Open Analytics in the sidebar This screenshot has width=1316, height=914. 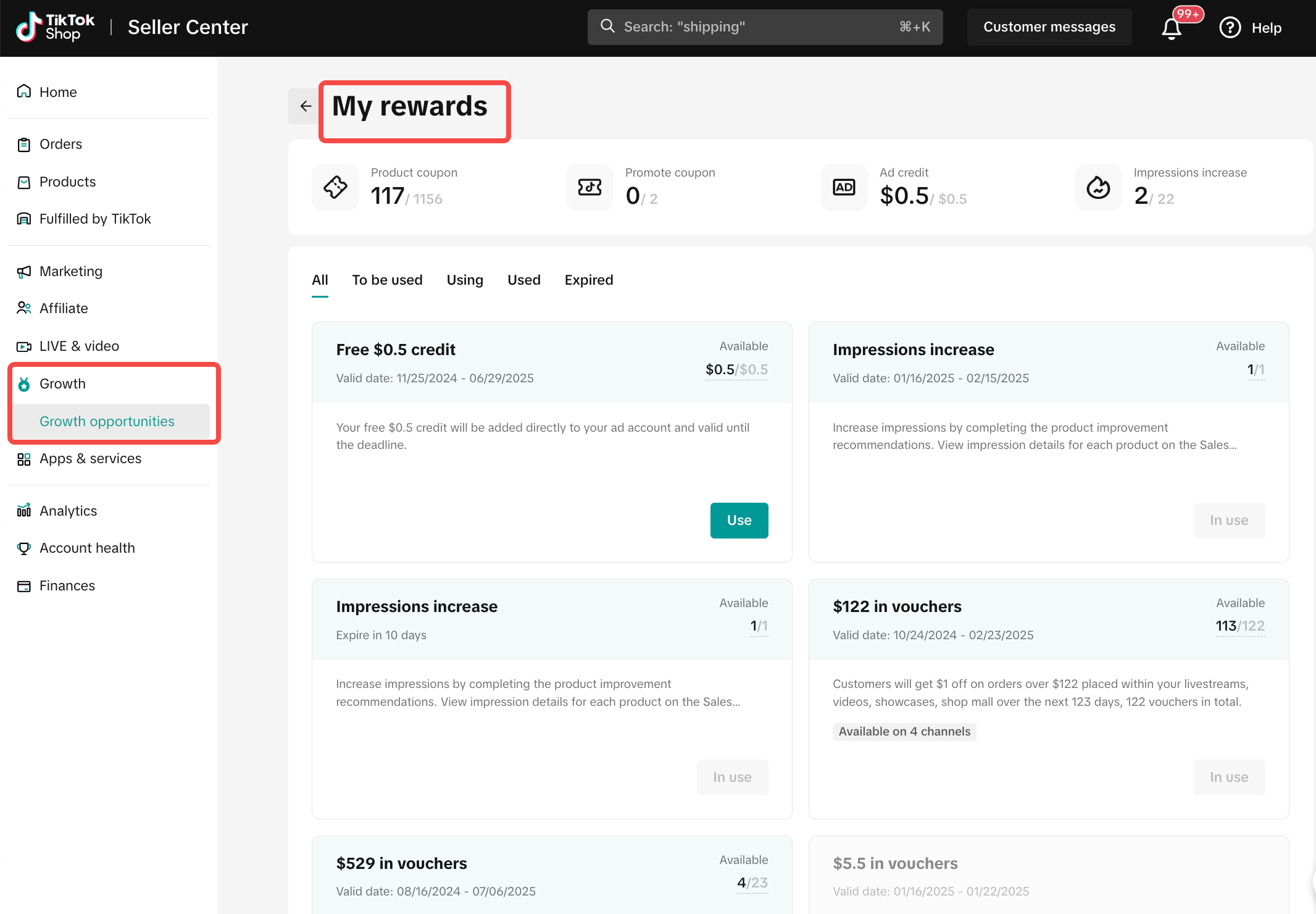pos(68,511)
